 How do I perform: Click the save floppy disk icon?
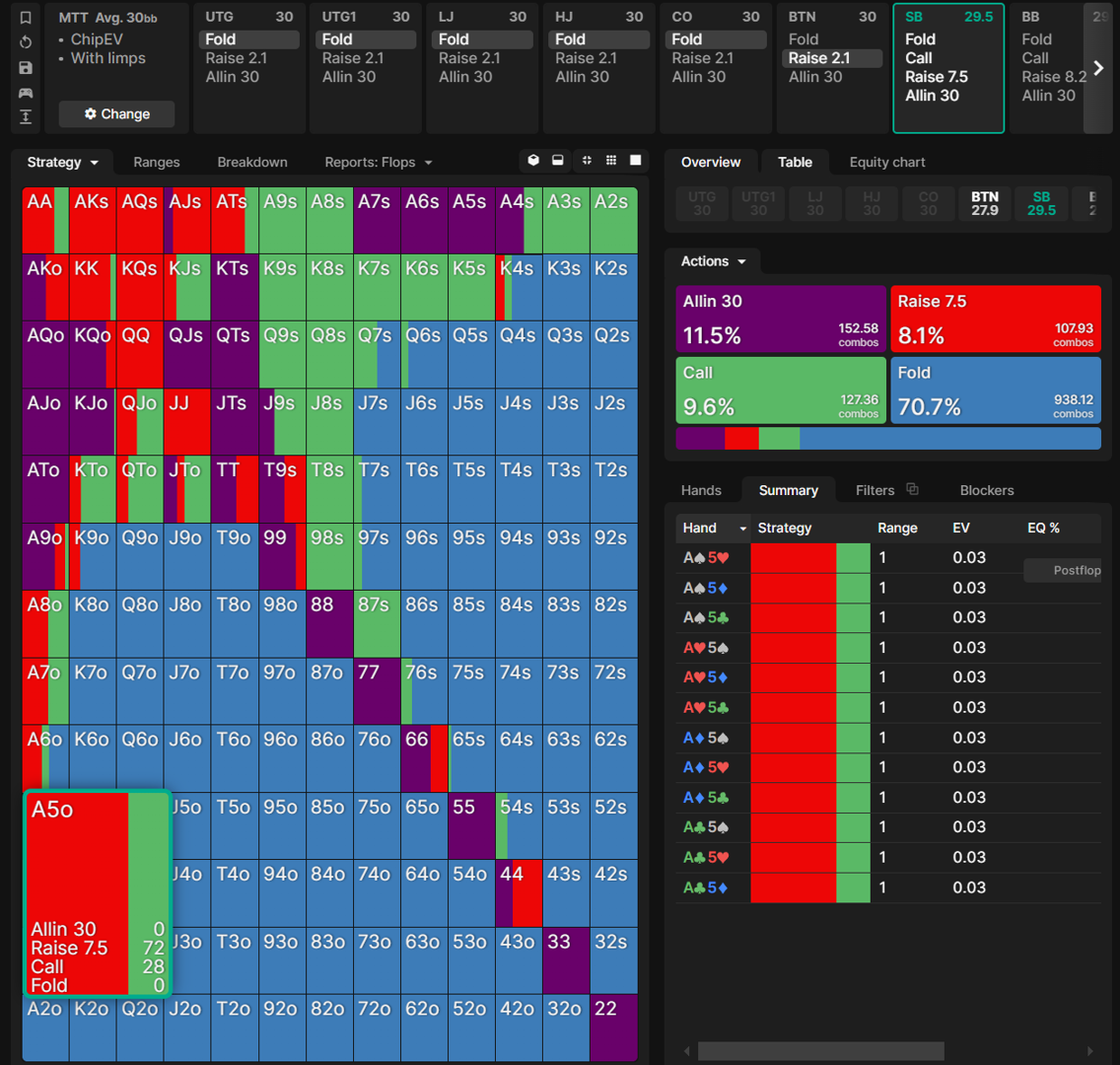click(x=26, y=68)
